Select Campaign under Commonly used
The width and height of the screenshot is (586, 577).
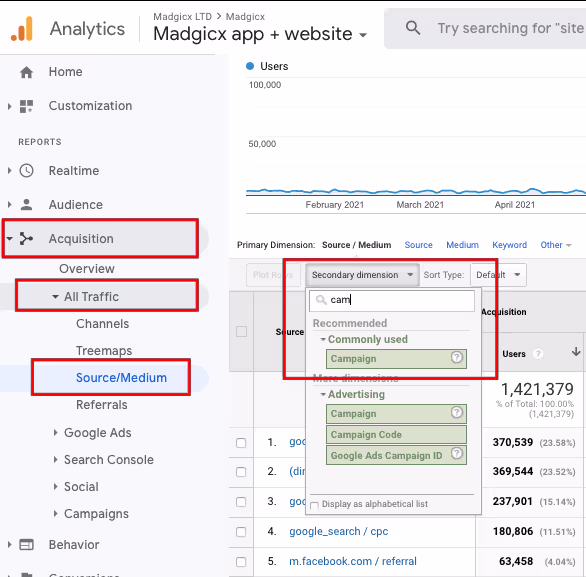coord(396,359)
